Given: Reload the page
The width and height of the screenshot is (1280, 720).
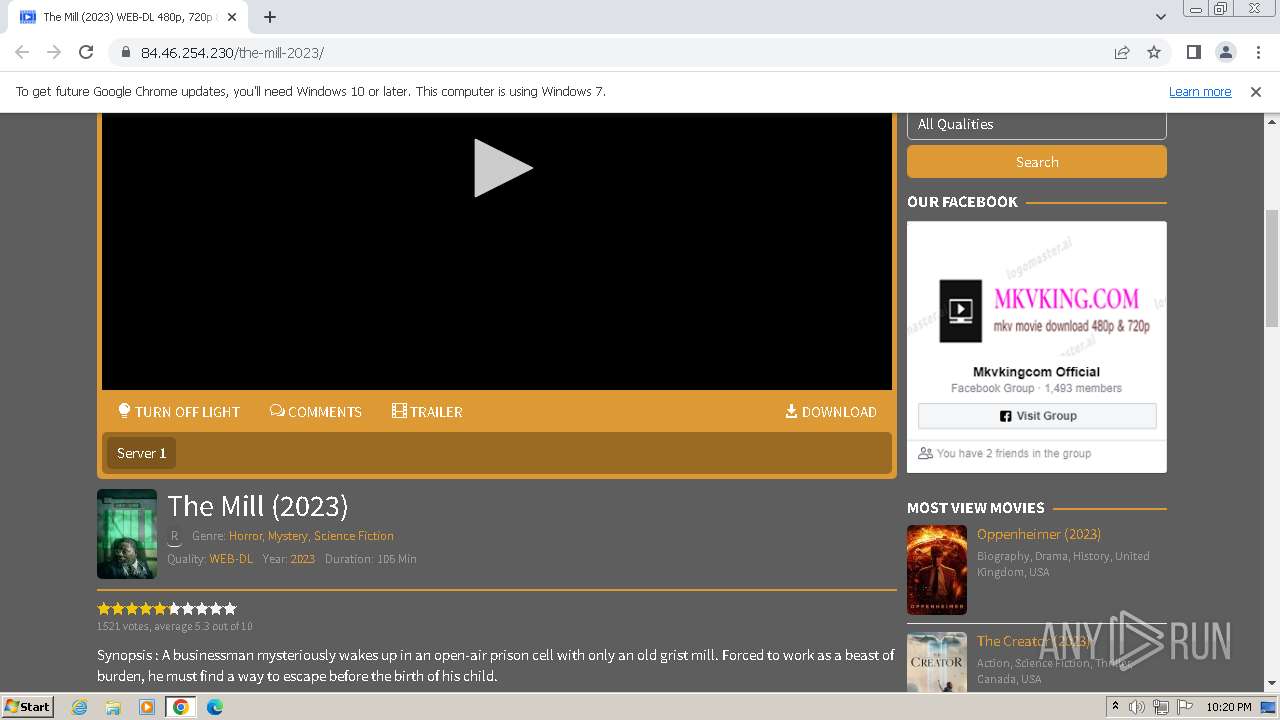Looking at the screenshot, I should coord(86,52).
